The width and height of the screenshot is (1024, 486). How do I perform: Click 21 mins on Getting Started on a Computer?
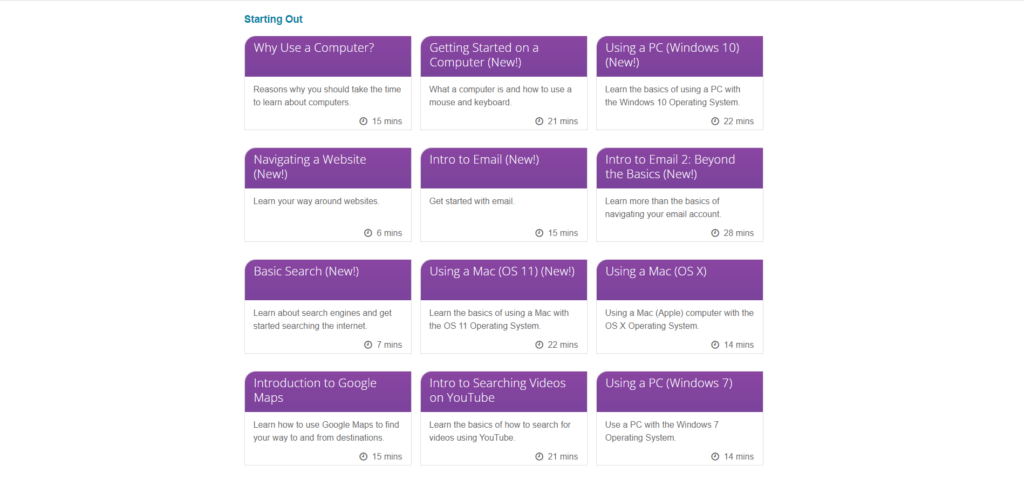[x=563, y=122]
